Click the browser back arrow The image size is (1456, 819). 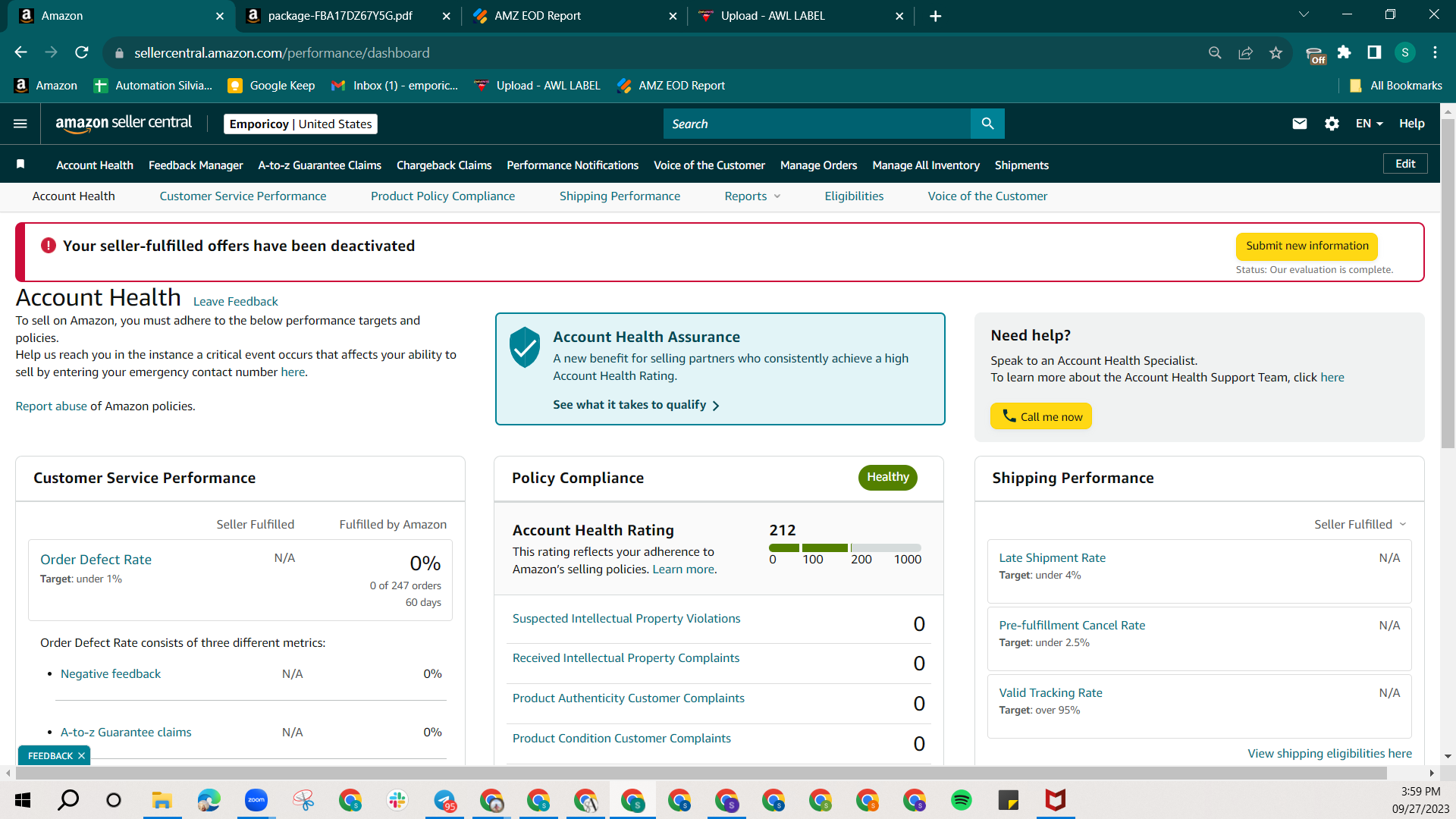coord(20,52)
